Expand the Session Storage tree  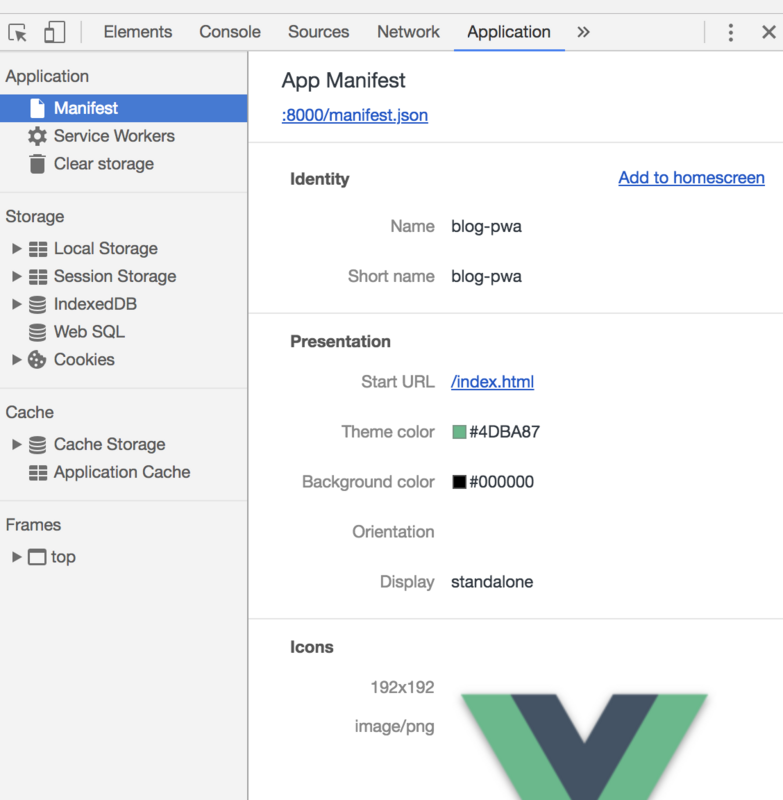tap(16, 276)
